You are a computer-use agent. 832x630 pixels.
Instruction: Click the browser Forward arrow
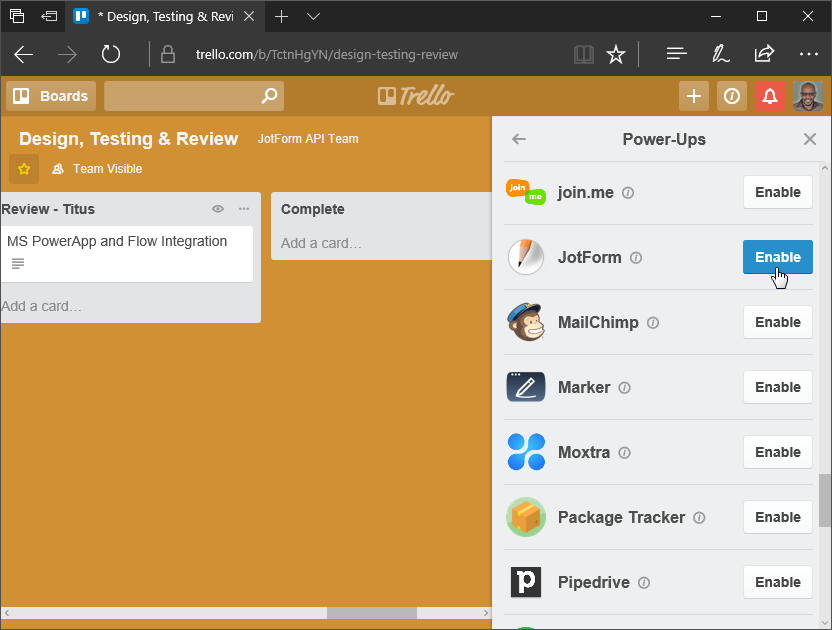coord(67,54)
